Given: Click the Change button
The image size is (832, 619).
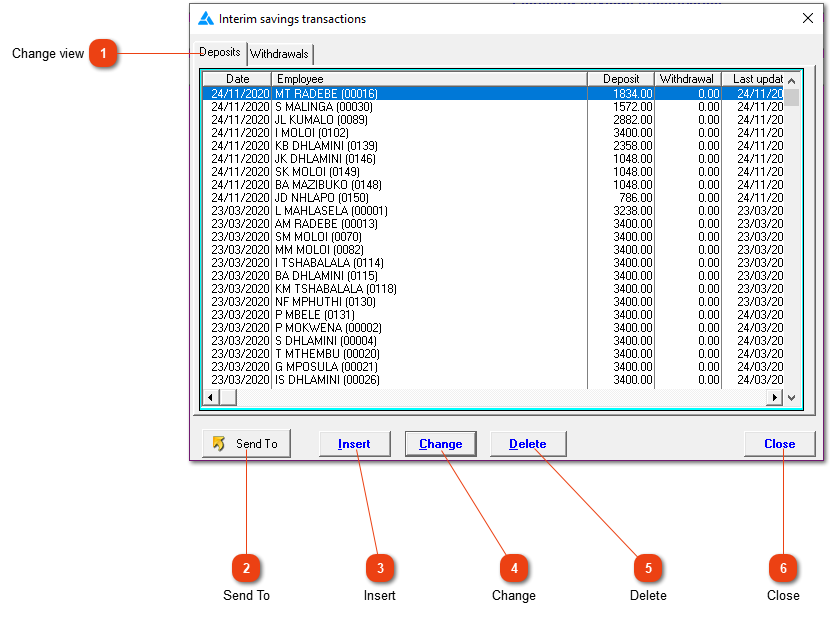Looking at the screenshot, I should [440, 444].
